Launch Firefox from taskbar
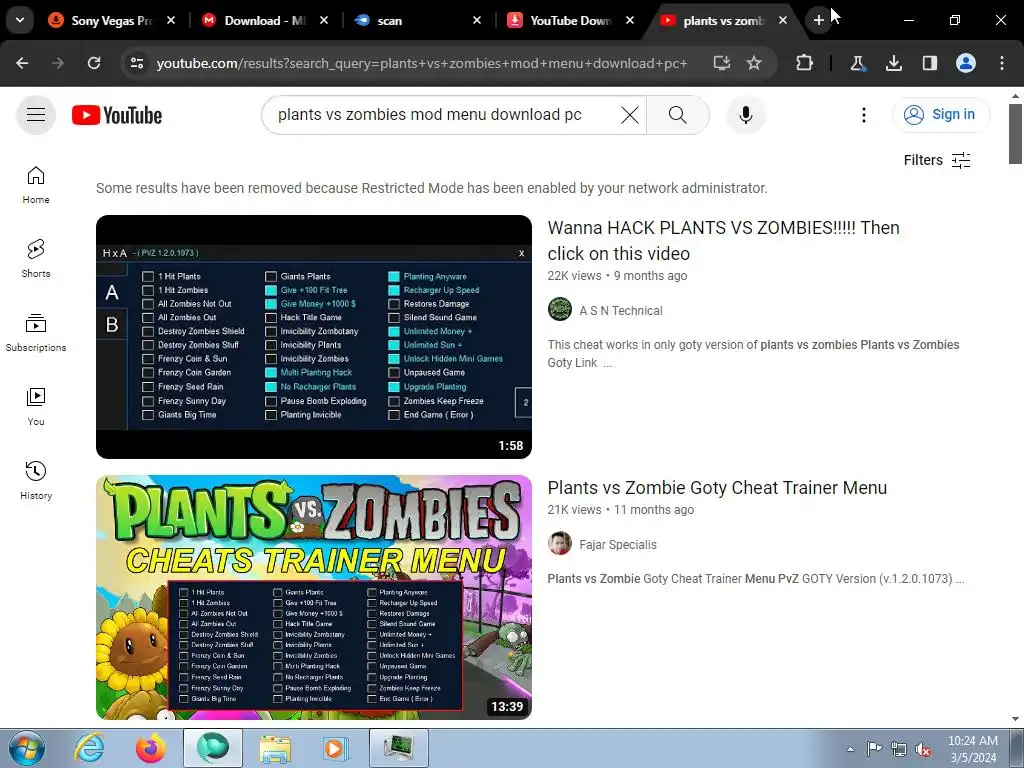This screenshot has width=1024, height=768. pos(150,748)
